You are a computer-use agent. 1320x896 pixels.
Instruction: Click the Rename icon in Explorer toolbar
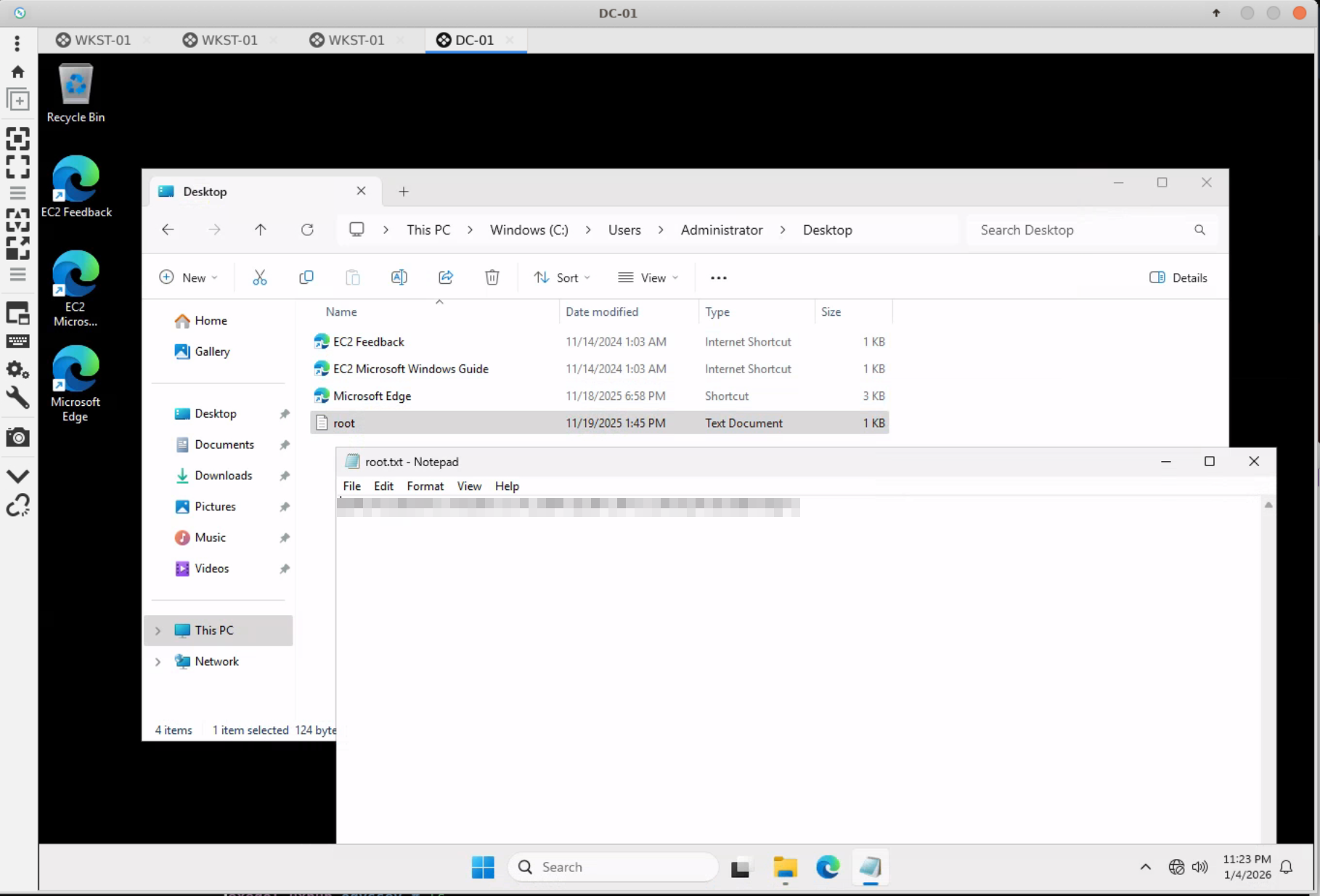tap(399, 277)
